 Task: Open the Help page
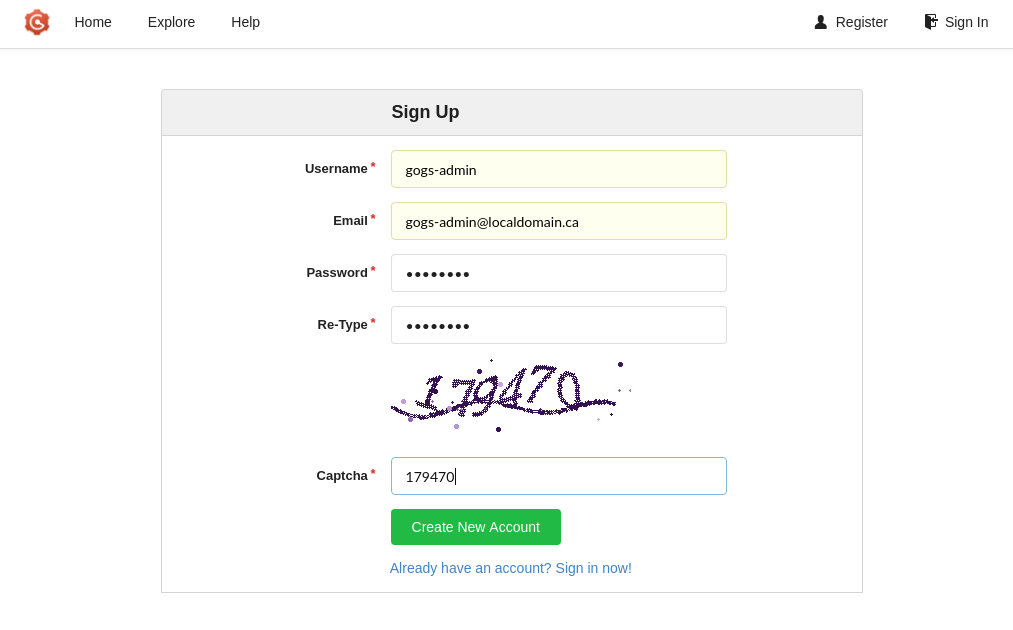(245, 22)
